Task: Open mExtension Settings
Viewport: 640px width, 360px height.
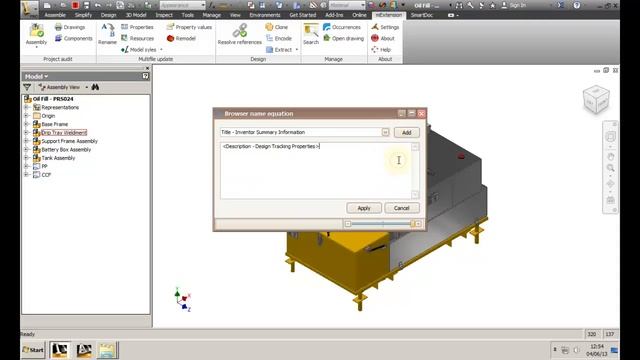Action: click(x=385, y=27)
